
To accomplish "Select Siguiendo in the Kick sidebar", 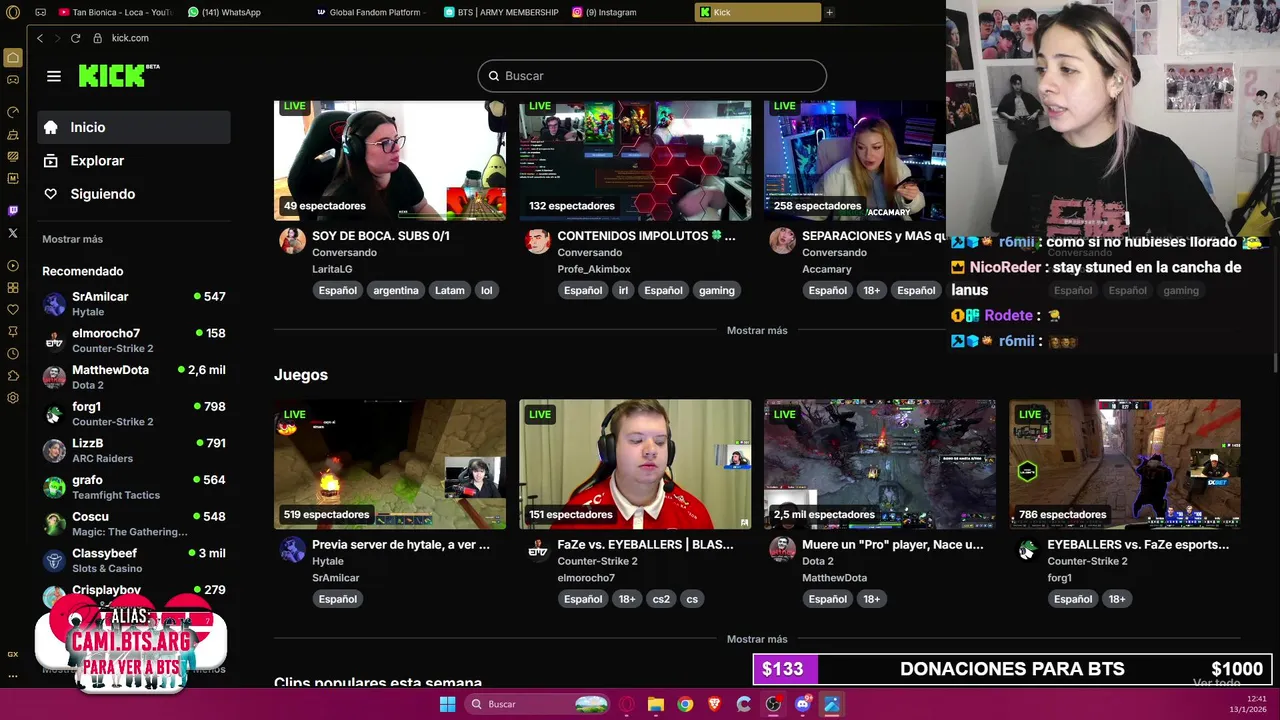I will (x=134, y=194).
